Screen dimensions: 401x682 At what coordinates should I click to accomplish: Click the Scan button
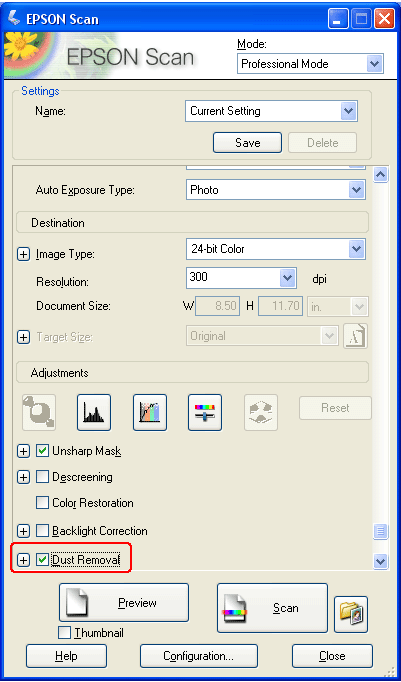pos(272,608)
